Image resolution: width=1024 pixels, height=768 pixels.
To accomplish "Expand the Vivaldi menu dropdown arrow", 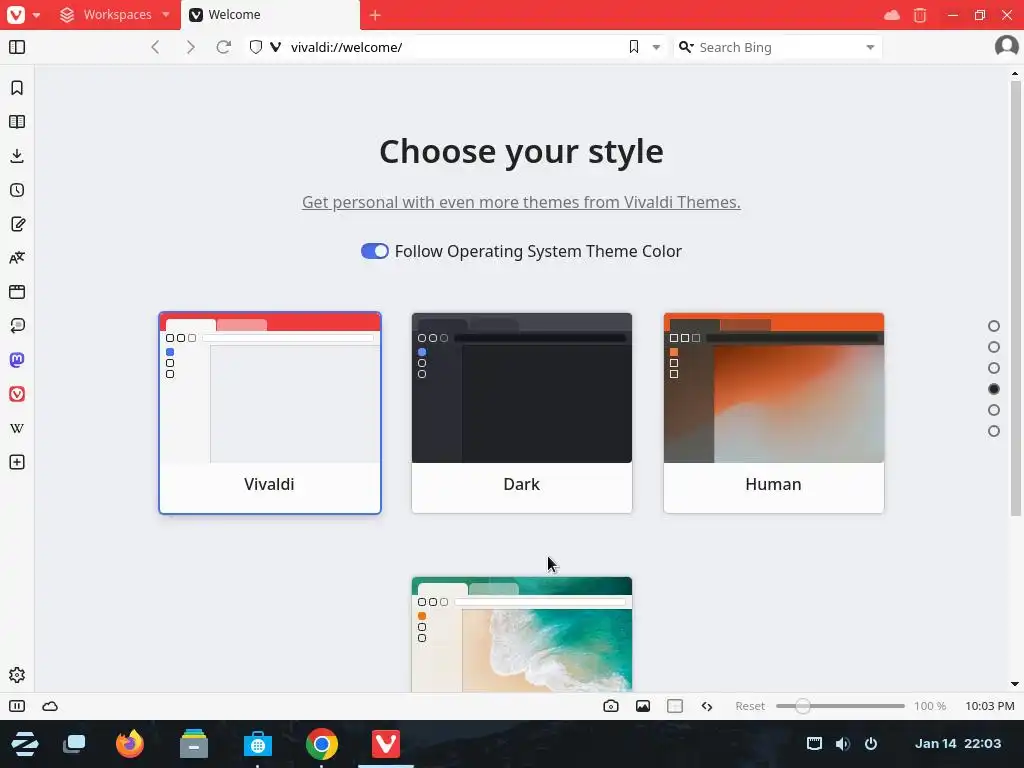I will pyautogui.click(x=37, y=15).
